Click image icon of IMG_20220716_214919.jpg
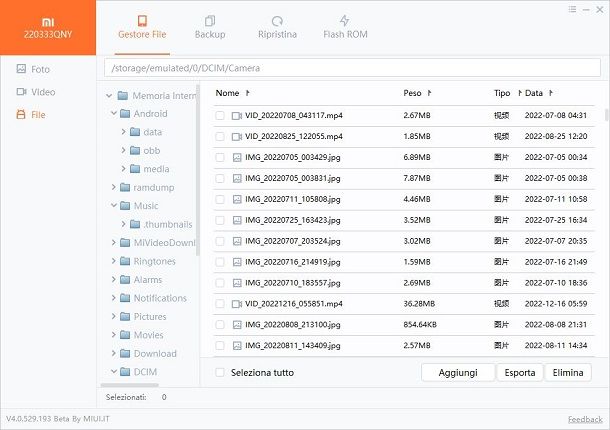 pos(237,262)
